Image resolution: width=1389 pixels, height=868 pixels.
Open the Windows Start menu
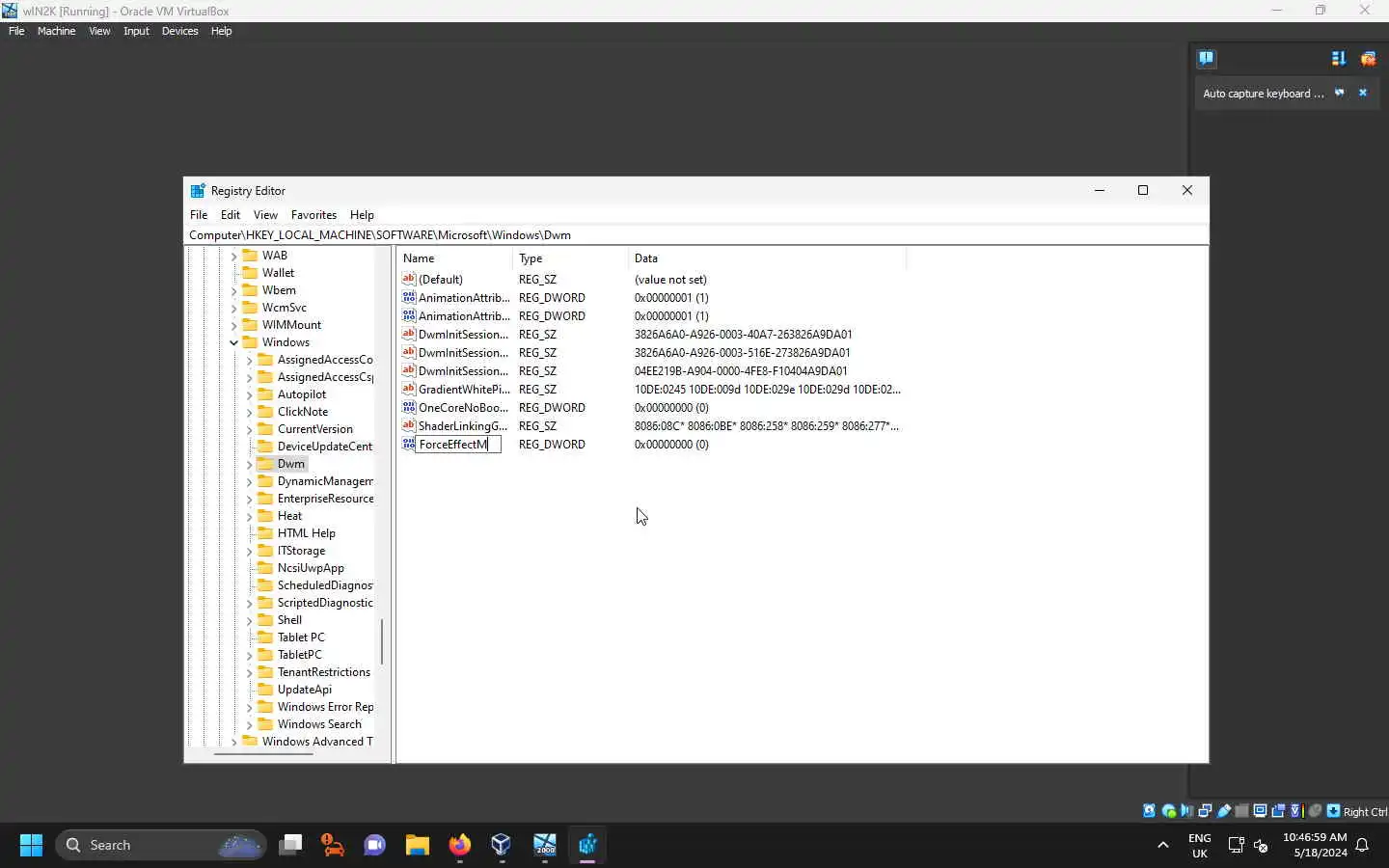tap(31, 845)
